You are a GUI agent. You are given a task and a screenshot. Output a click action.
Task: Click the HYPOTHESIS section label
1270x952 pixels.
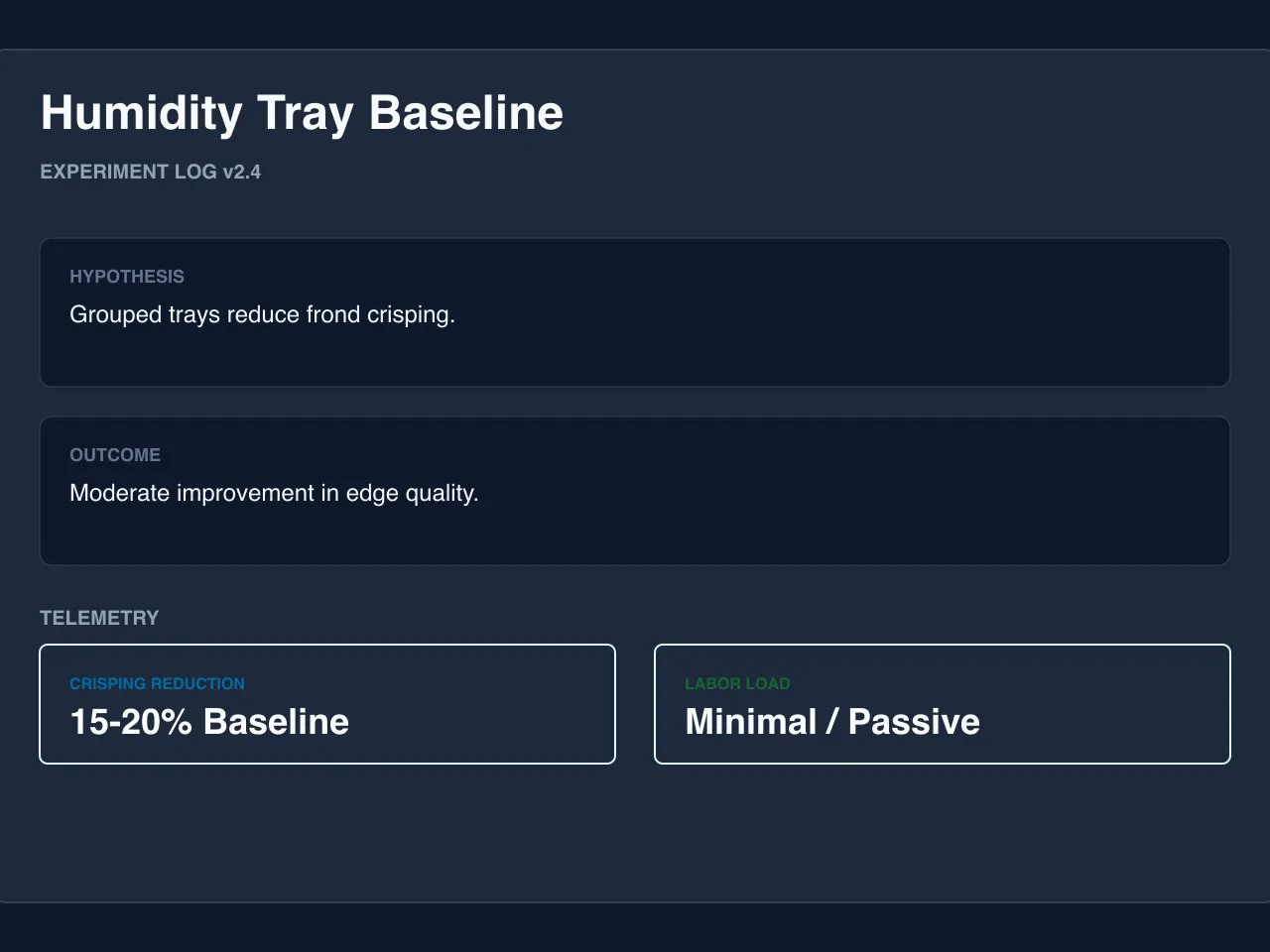click(127, 277)
